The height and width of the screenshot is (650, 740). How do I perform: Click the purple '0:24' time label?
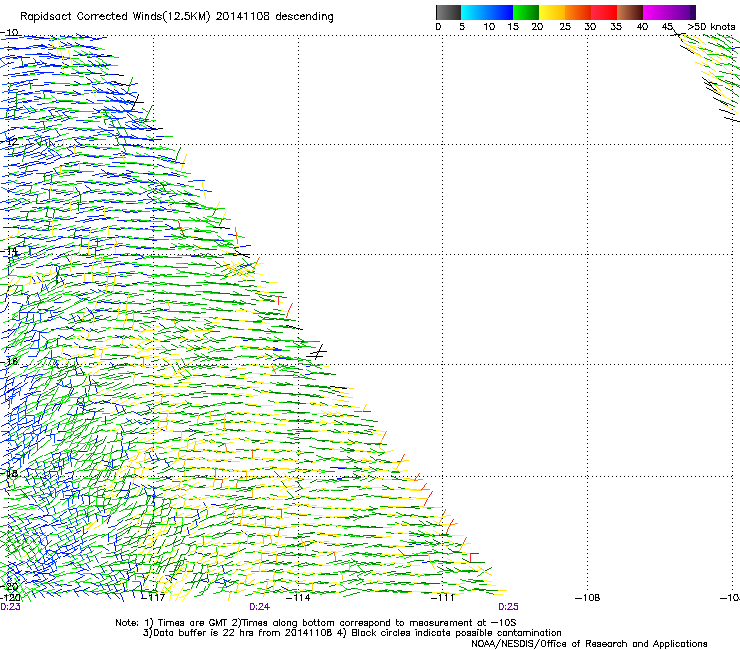pyautogui.click(x=260, y=607)
